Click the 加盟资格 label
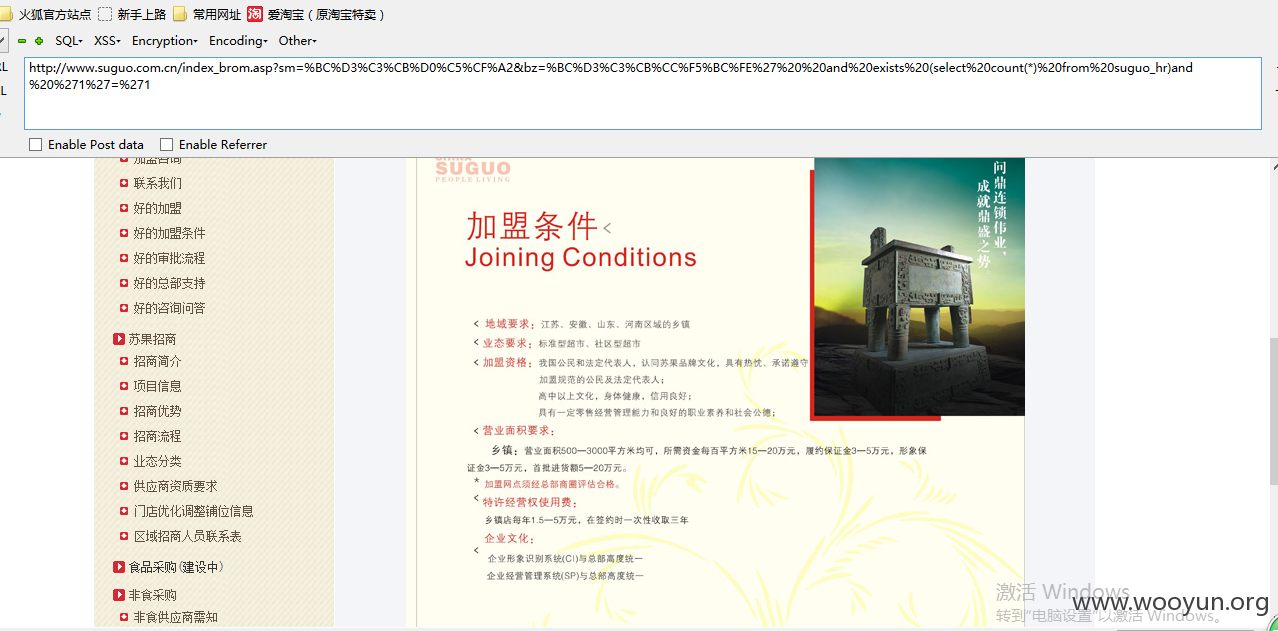Screen dimensions: 1278x631 point(506,362)
